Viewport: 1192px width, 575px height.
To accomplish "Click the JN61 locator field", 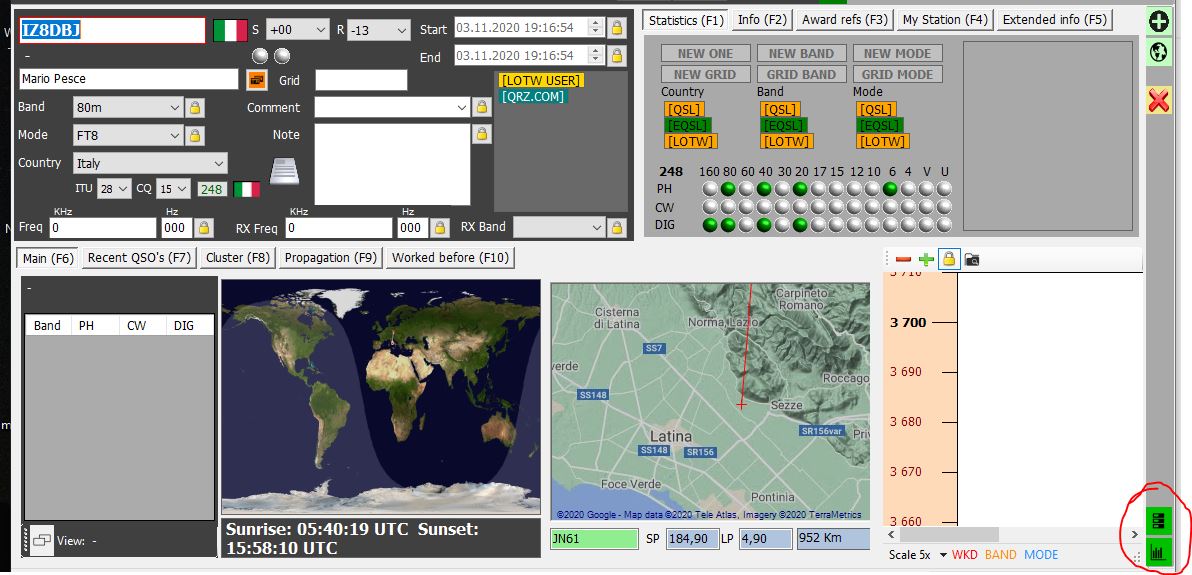I will coord(594,538).
